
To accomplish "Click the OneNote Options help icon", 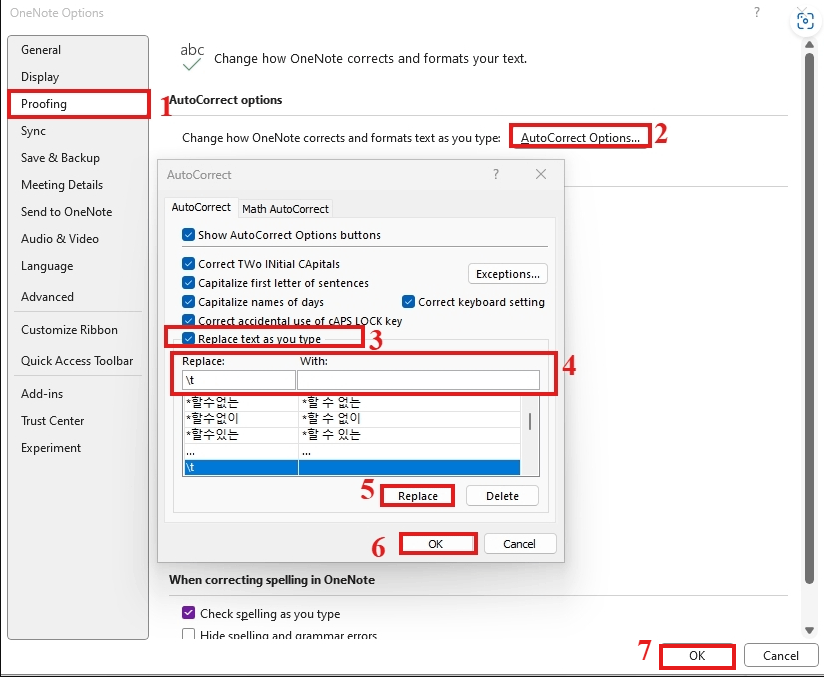I will [x=757, y=13].
